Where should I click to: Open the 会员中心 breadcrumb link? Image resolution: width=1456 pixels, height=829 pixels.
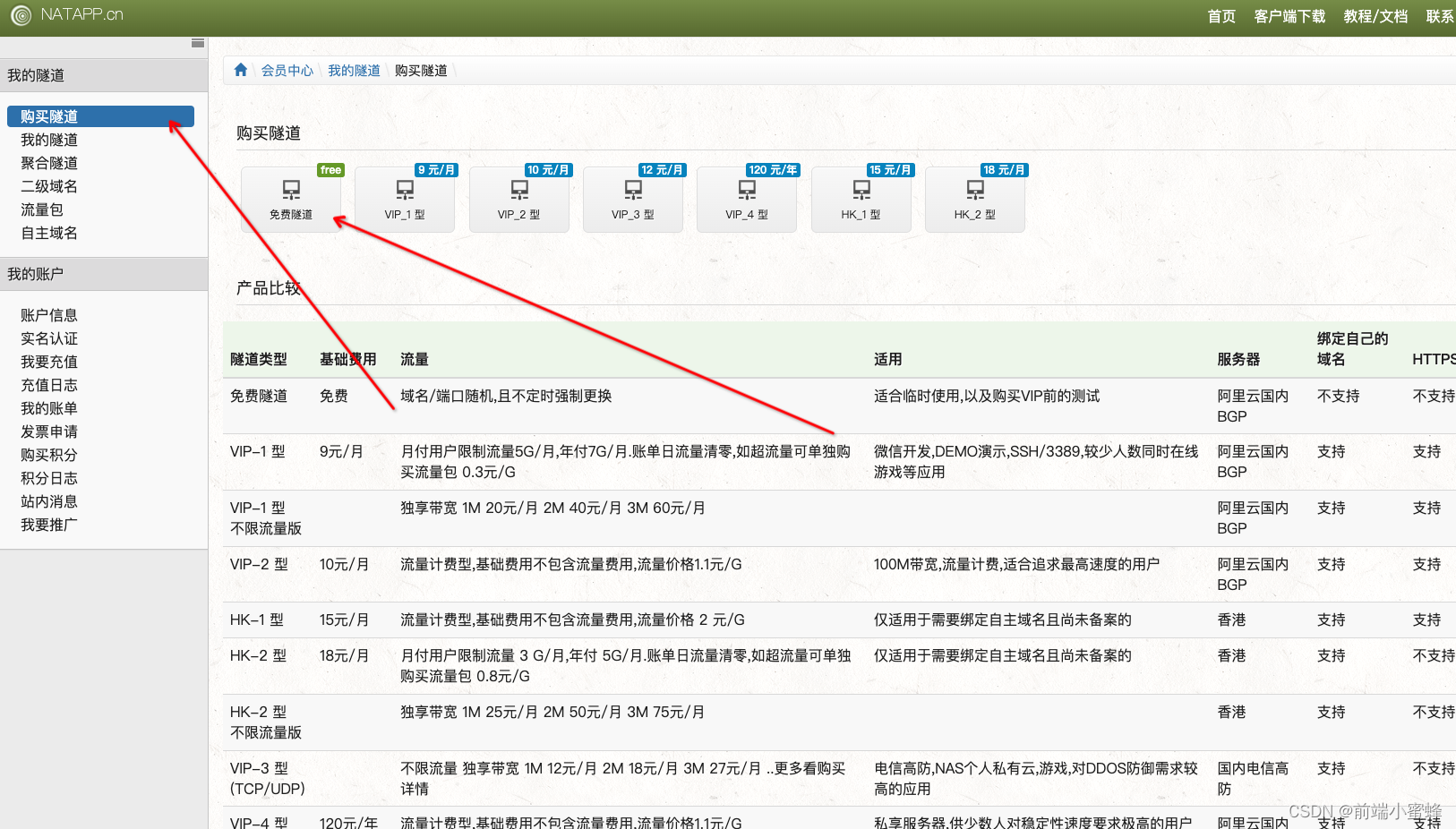click(287, 70)
